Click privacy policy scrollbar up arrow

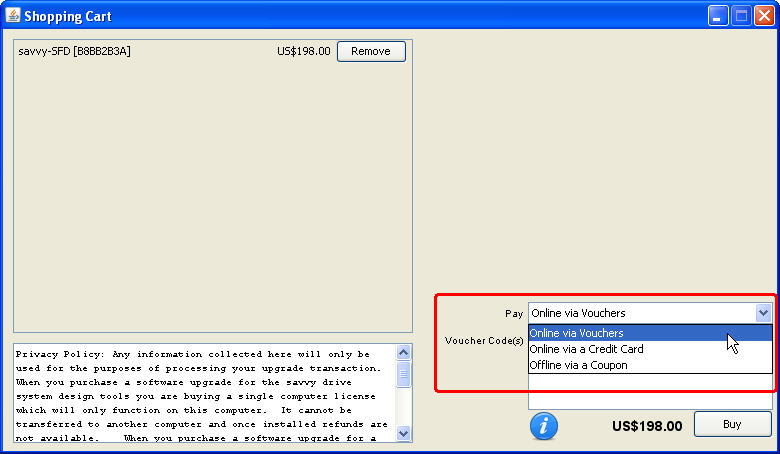pyautogui.click(x=403, y=353)
